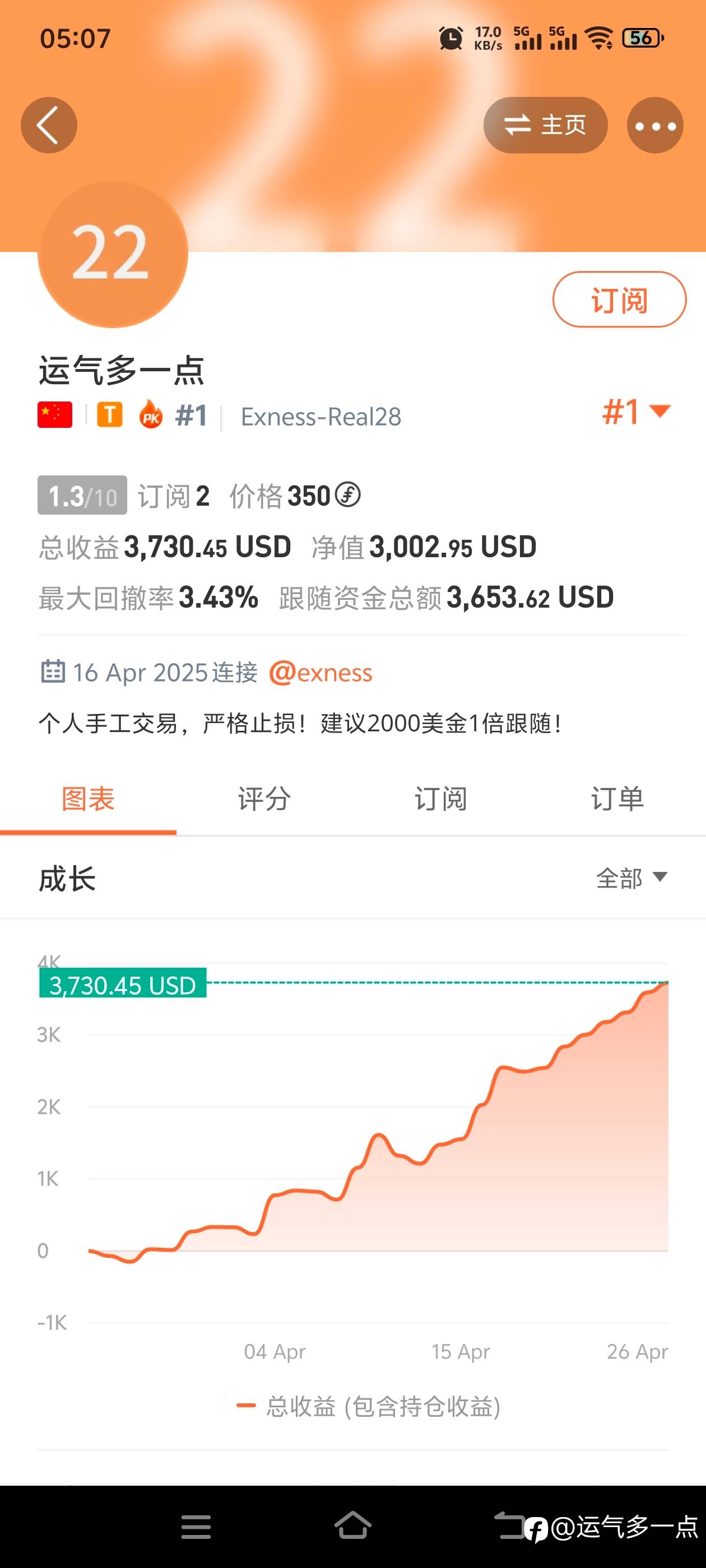This screenshot has height=1568, width=706.
Task: Tap the back arrow button
Action: coord(49,125)
